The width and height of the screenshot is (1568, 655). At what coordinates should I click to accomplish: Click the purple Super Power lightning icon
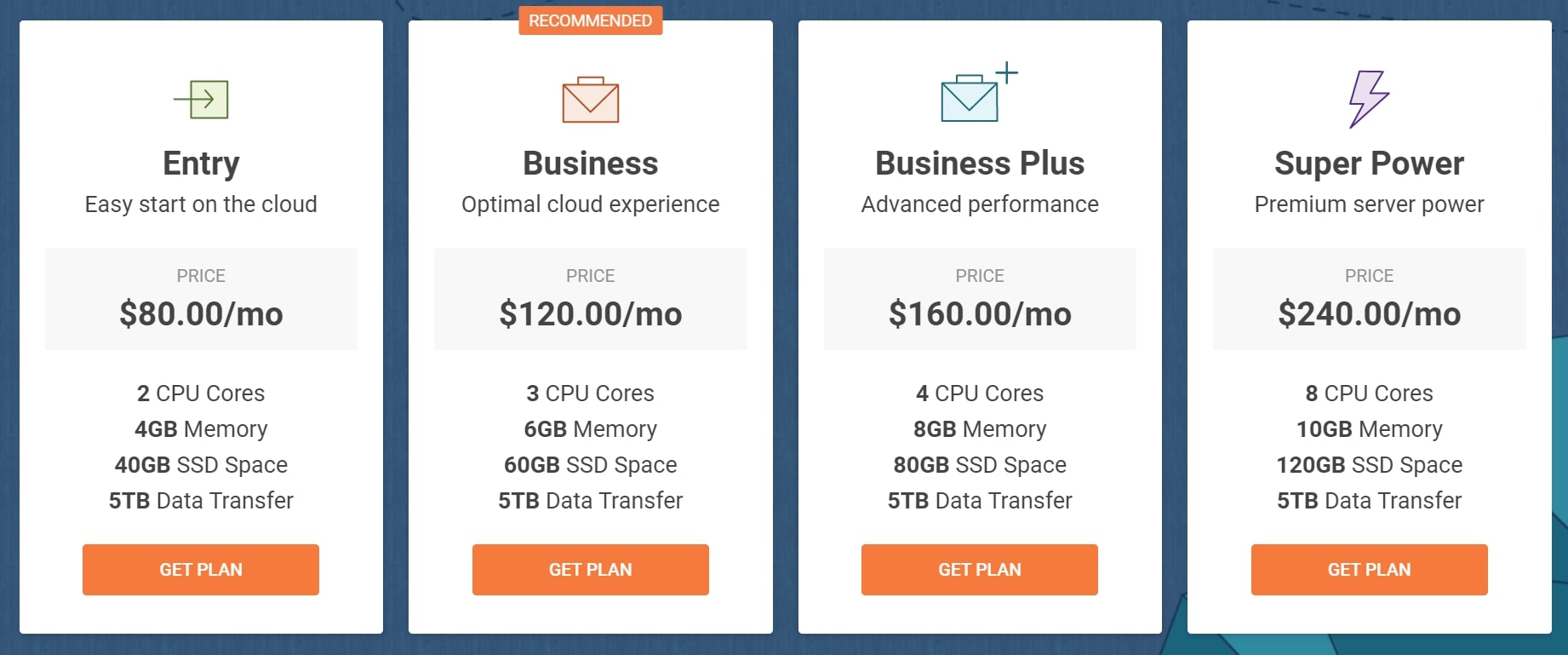(1369, 99)
